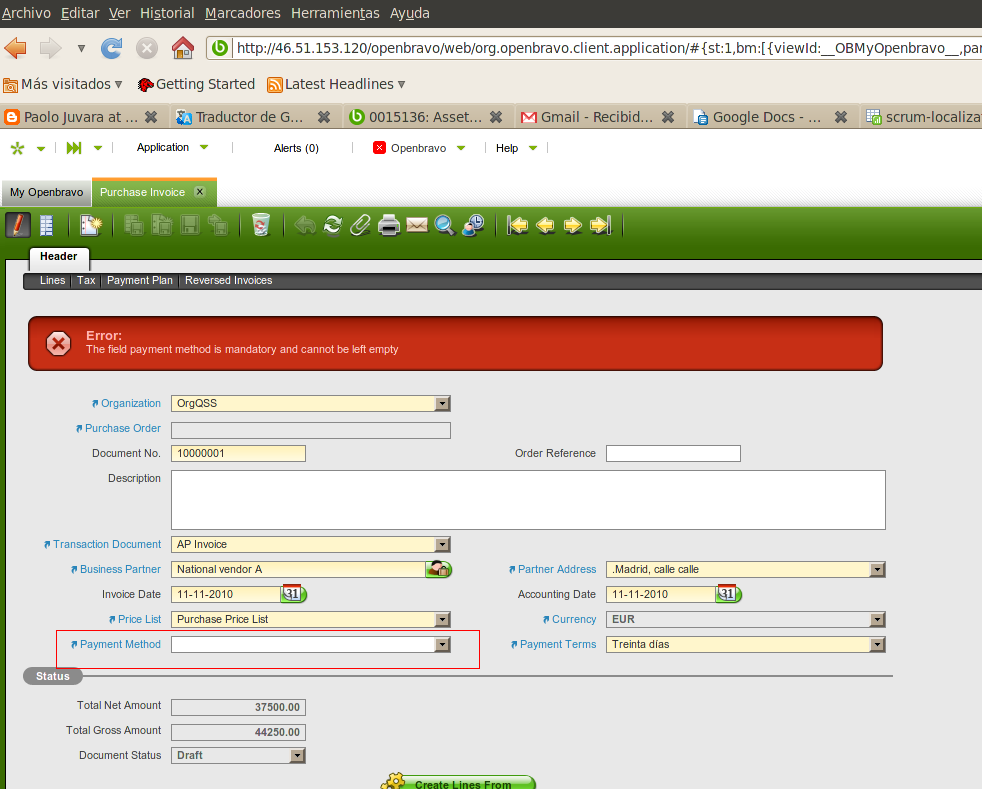
Task: Click the magnifying glass Search icon
Action: (x=445, y=225)
